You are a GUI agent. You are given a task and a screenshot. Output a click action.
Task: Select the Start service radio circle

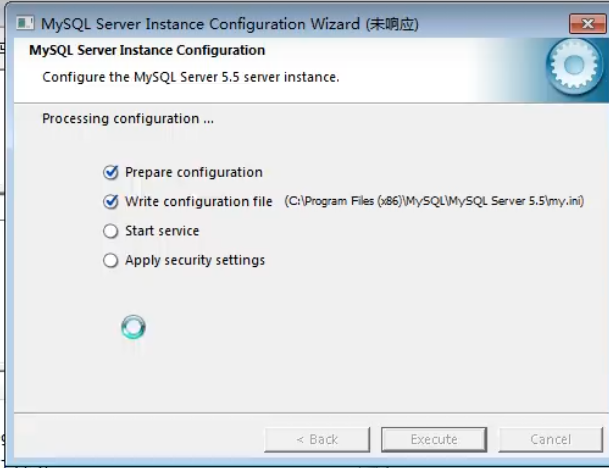[111, 231]
